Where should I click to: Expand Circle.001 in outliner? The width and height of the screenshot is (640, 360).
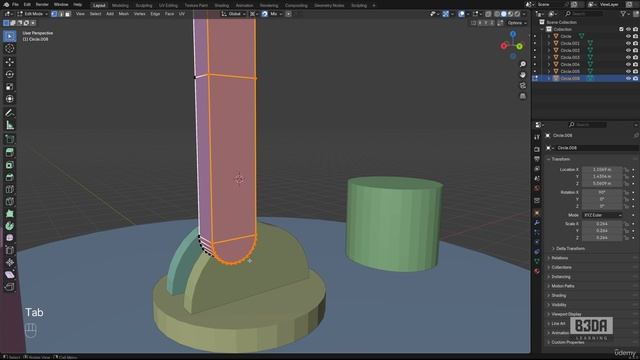[x=549, y=43]
